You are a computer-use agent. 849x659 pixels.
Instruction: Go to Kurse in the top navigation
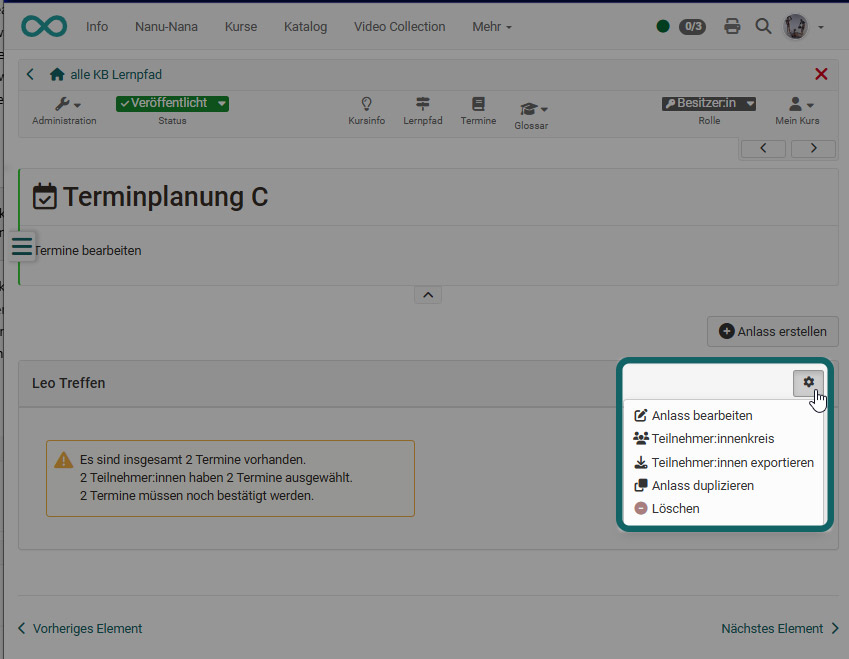click(241, 27)
